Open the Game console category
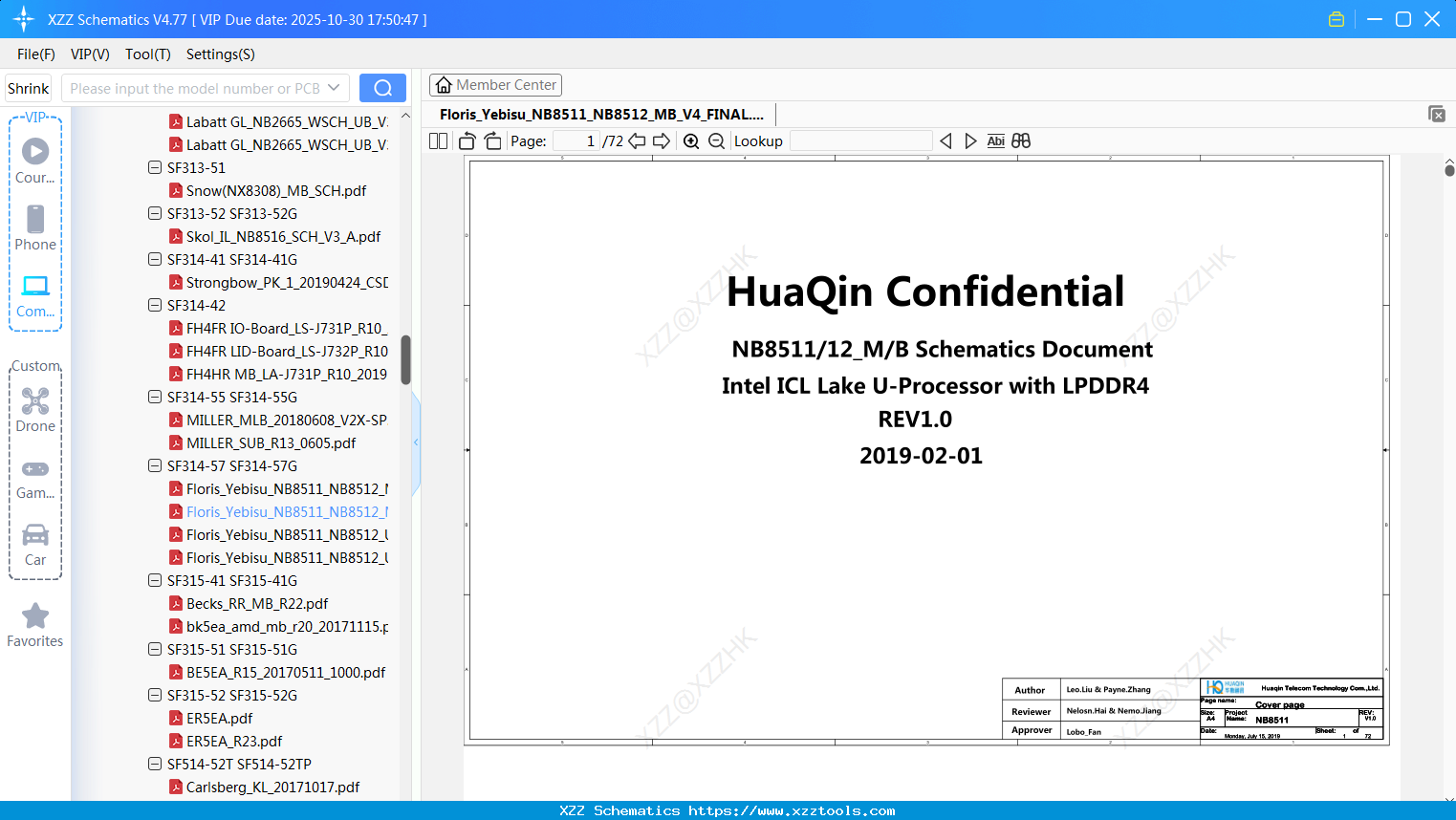 pos(35,477)
